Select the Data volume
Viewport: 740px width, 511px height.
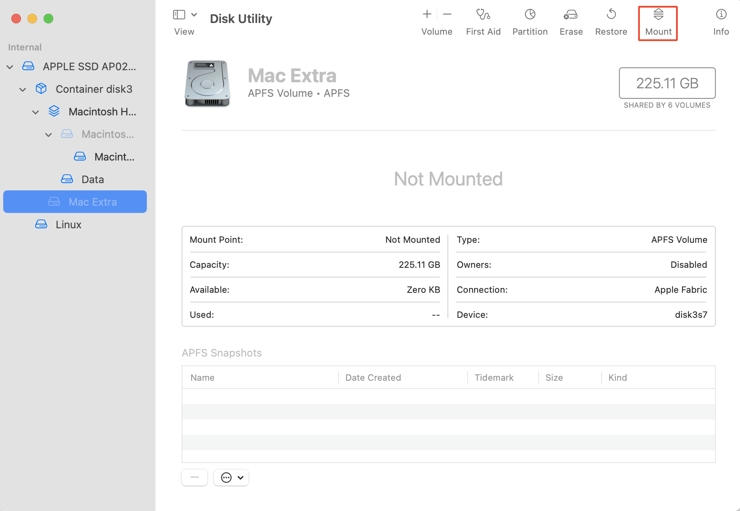click(x=92, y=180)
